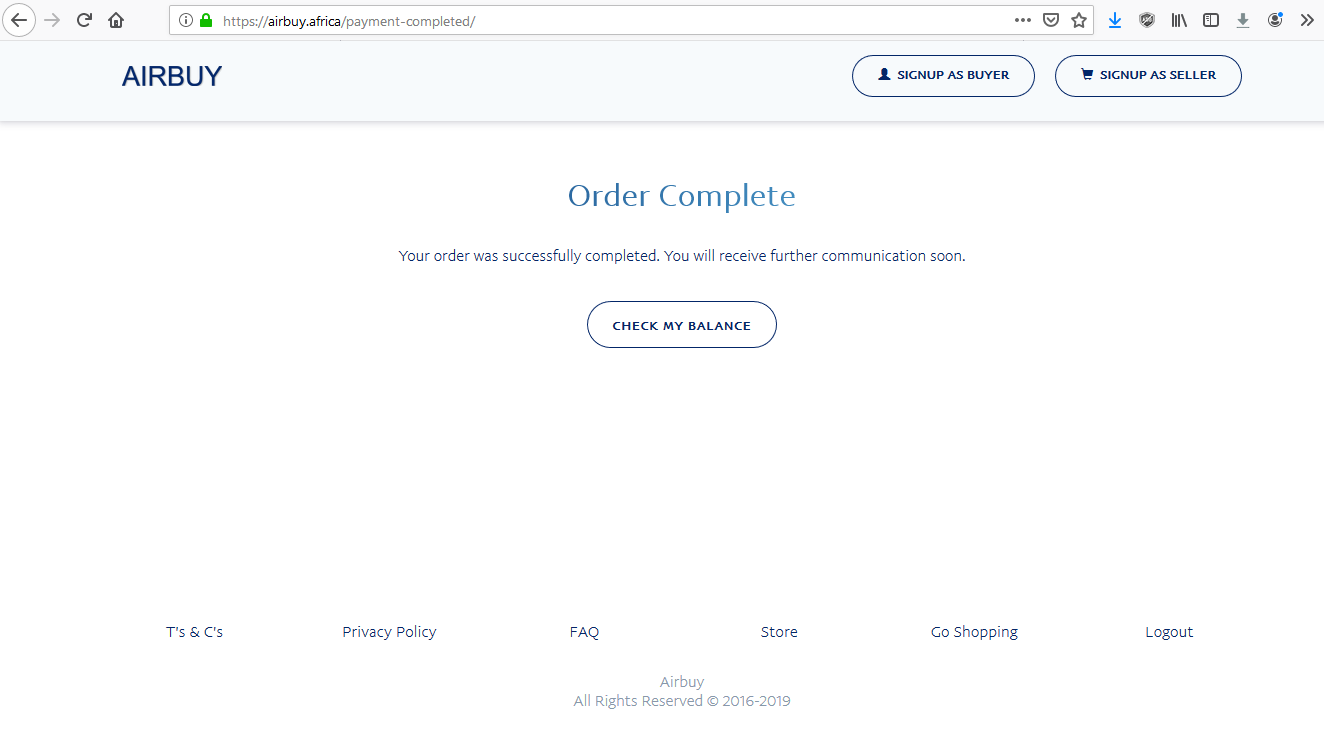1324x731 pixels.
Task: Click the green padlock security icon
Action: click(x=206, y=20)
